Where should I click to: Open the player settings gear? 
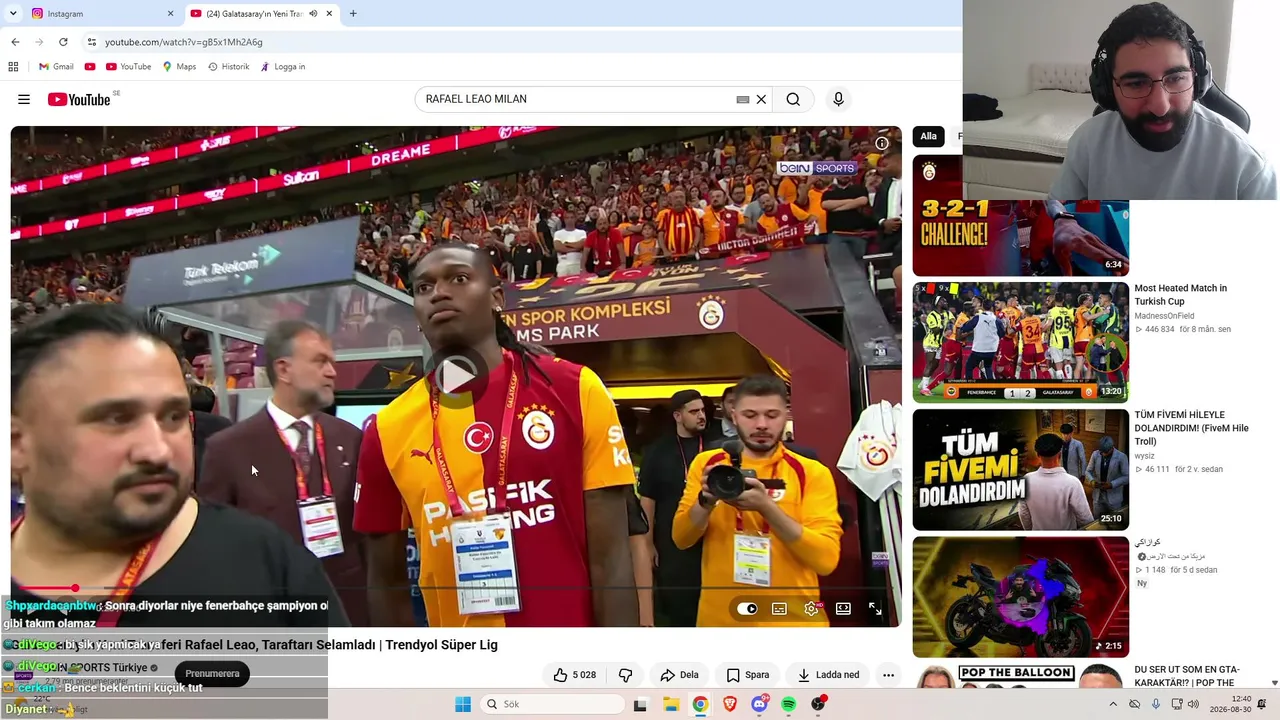811,608
